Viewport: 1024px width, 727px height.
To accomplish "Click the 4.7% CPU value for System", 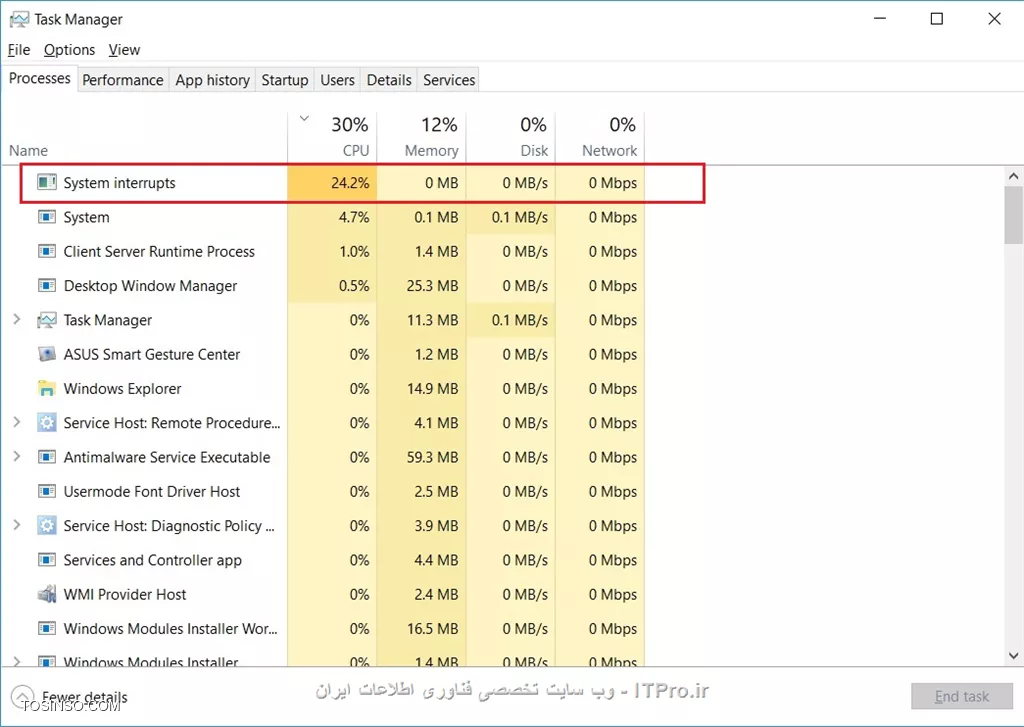I will point(354,217).
